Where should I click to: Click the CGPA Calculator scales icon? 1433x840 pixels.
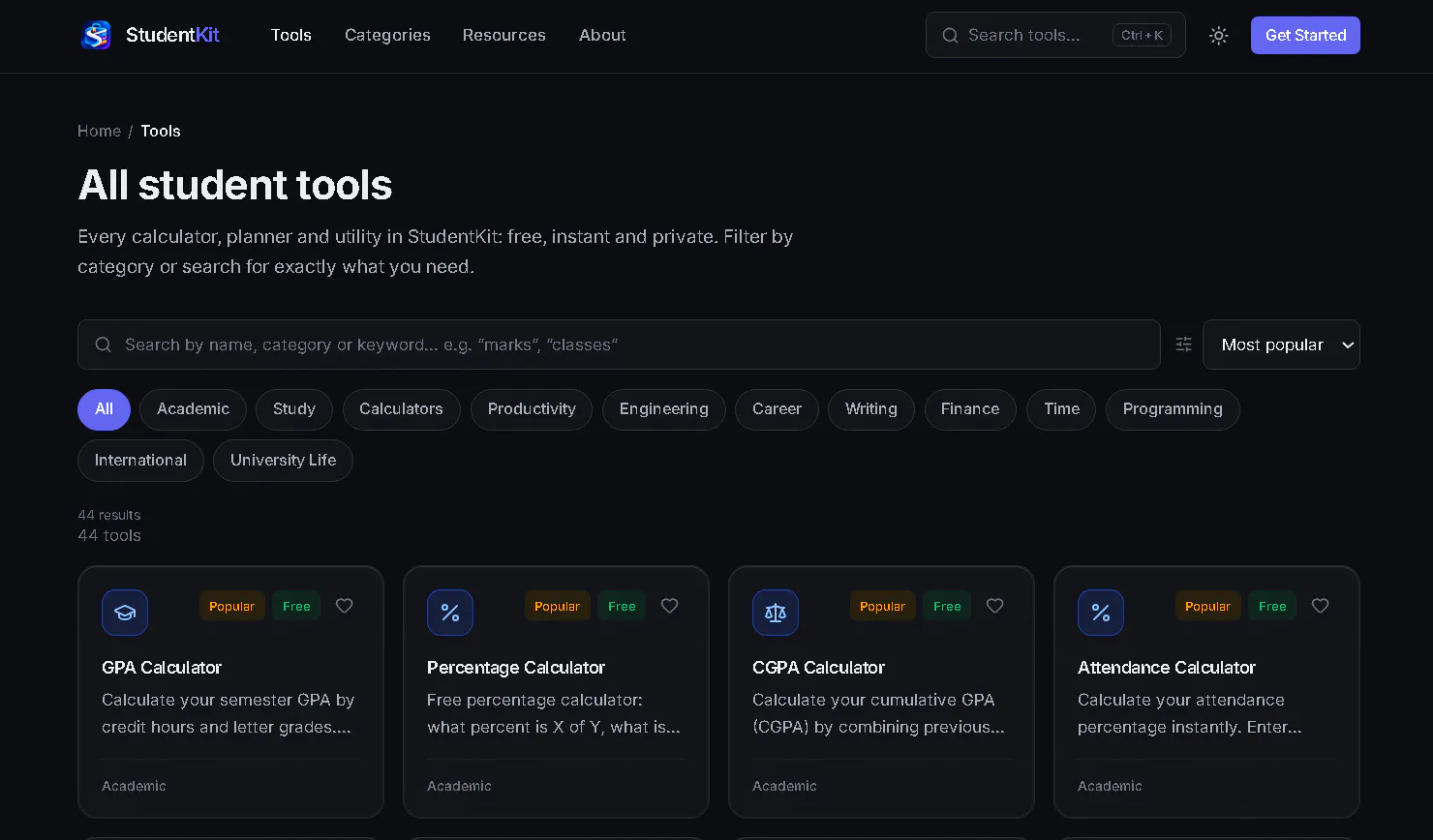[x=776, y=613]
